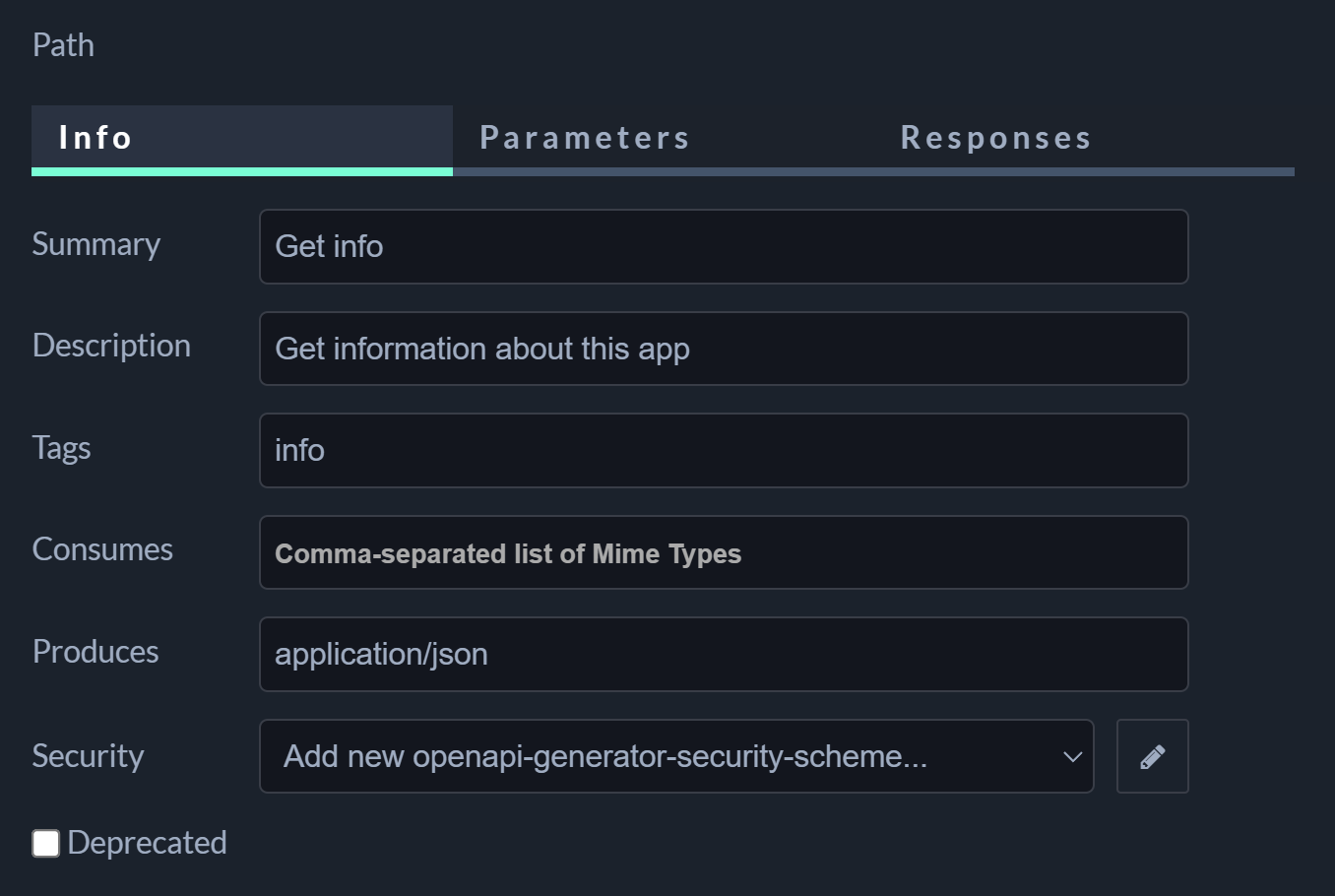Click the "Tags" field label

pyautogui.click(x=61, y=448)
